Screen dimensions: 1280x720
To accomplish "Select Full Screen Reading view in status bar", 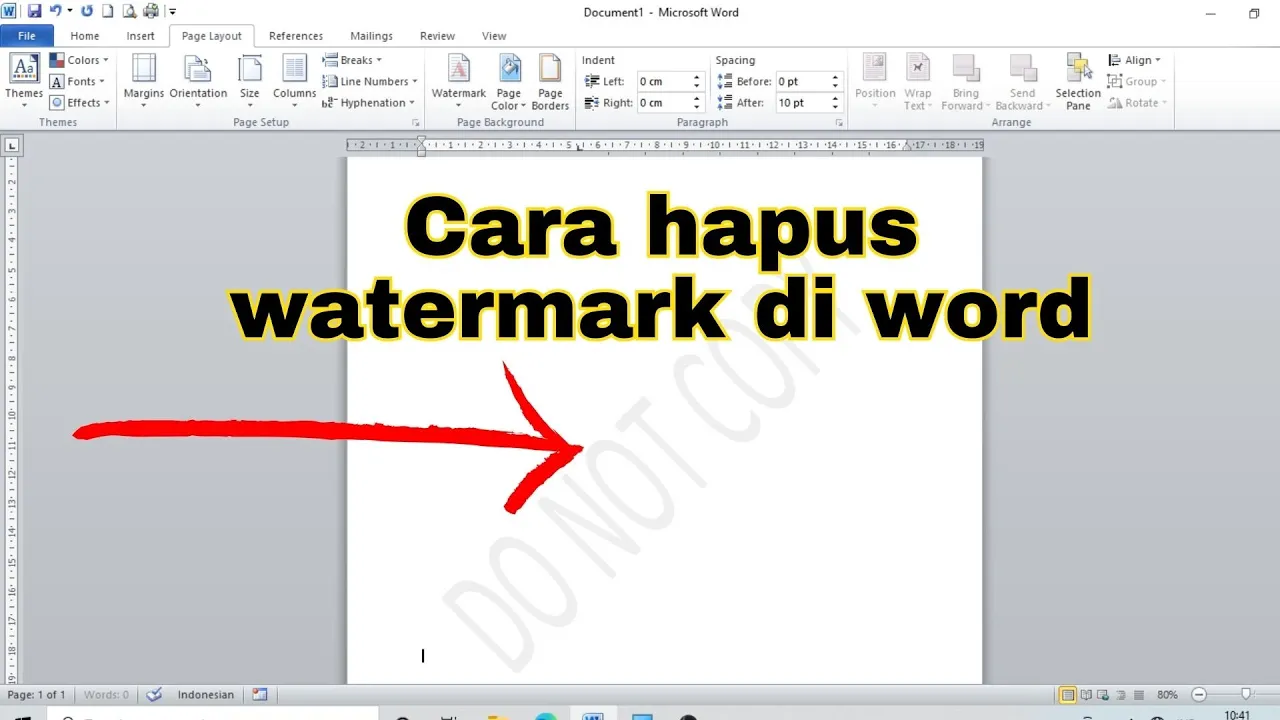I will [x=1086, y=694].
